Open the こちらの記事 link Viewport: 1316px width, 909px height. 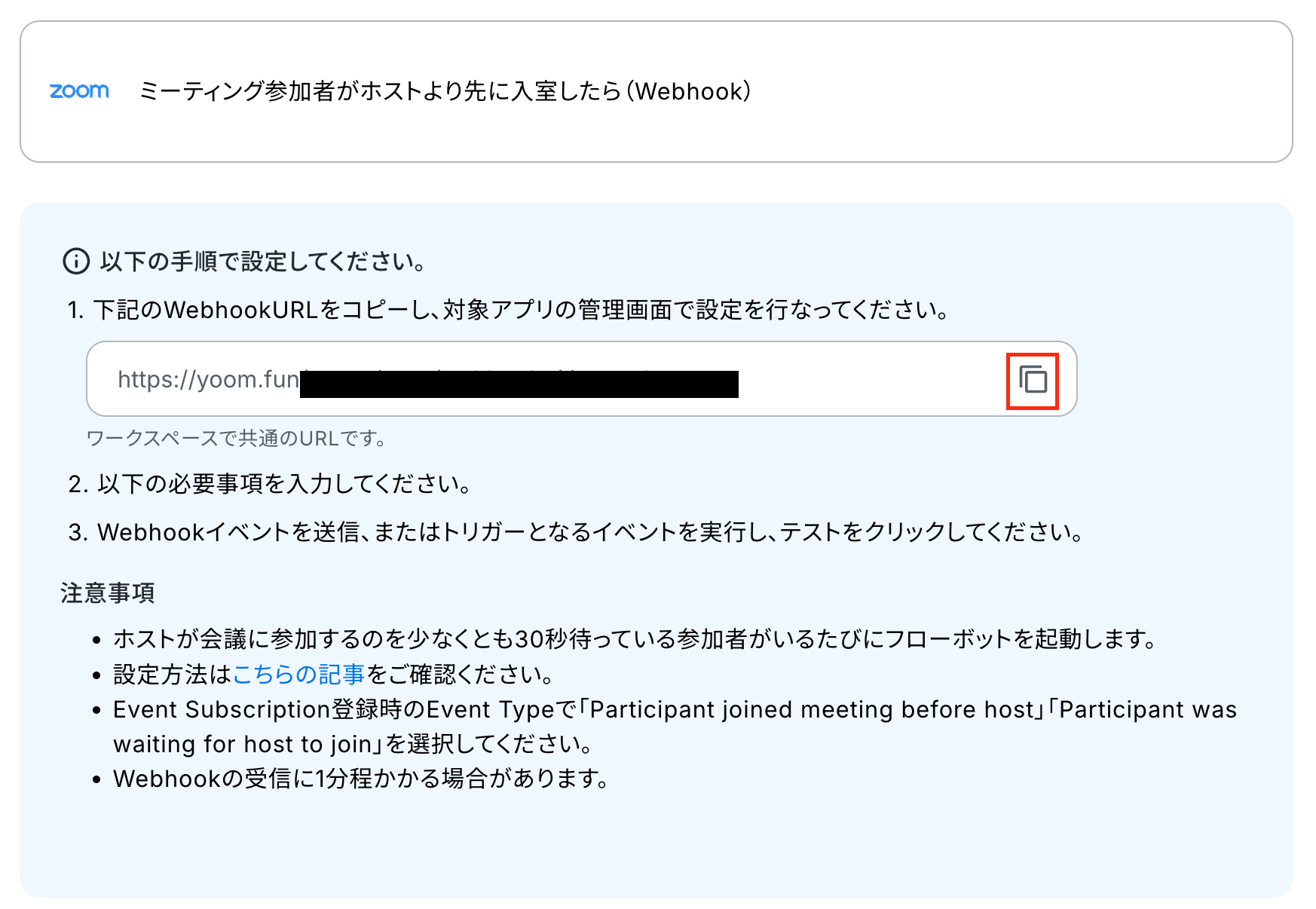(x=298, y=674)
